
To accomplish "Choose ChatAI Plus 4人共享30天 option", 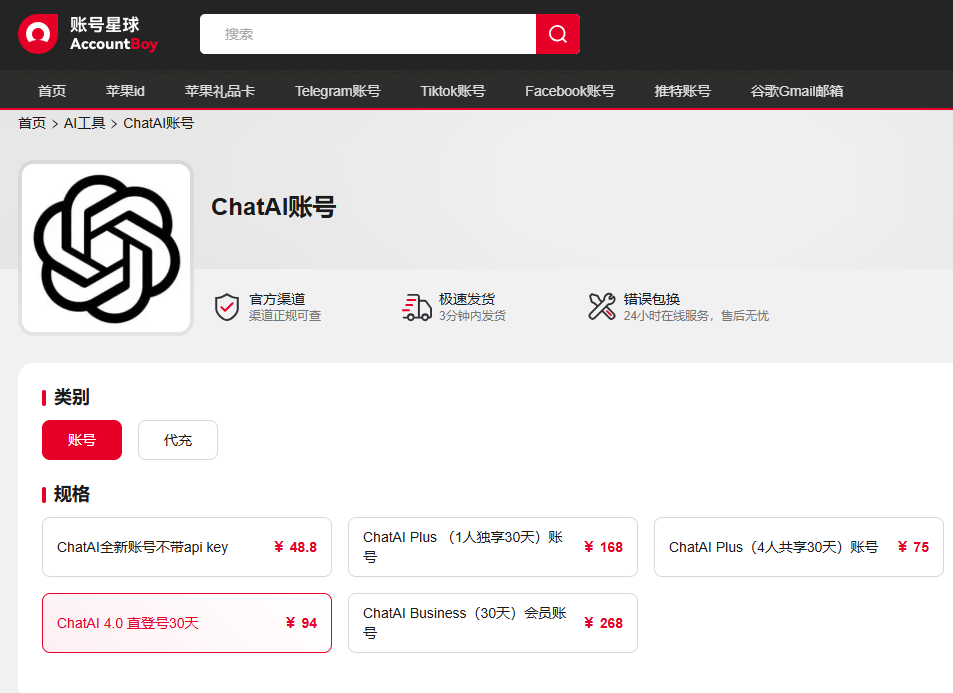I will pos(798,547).
